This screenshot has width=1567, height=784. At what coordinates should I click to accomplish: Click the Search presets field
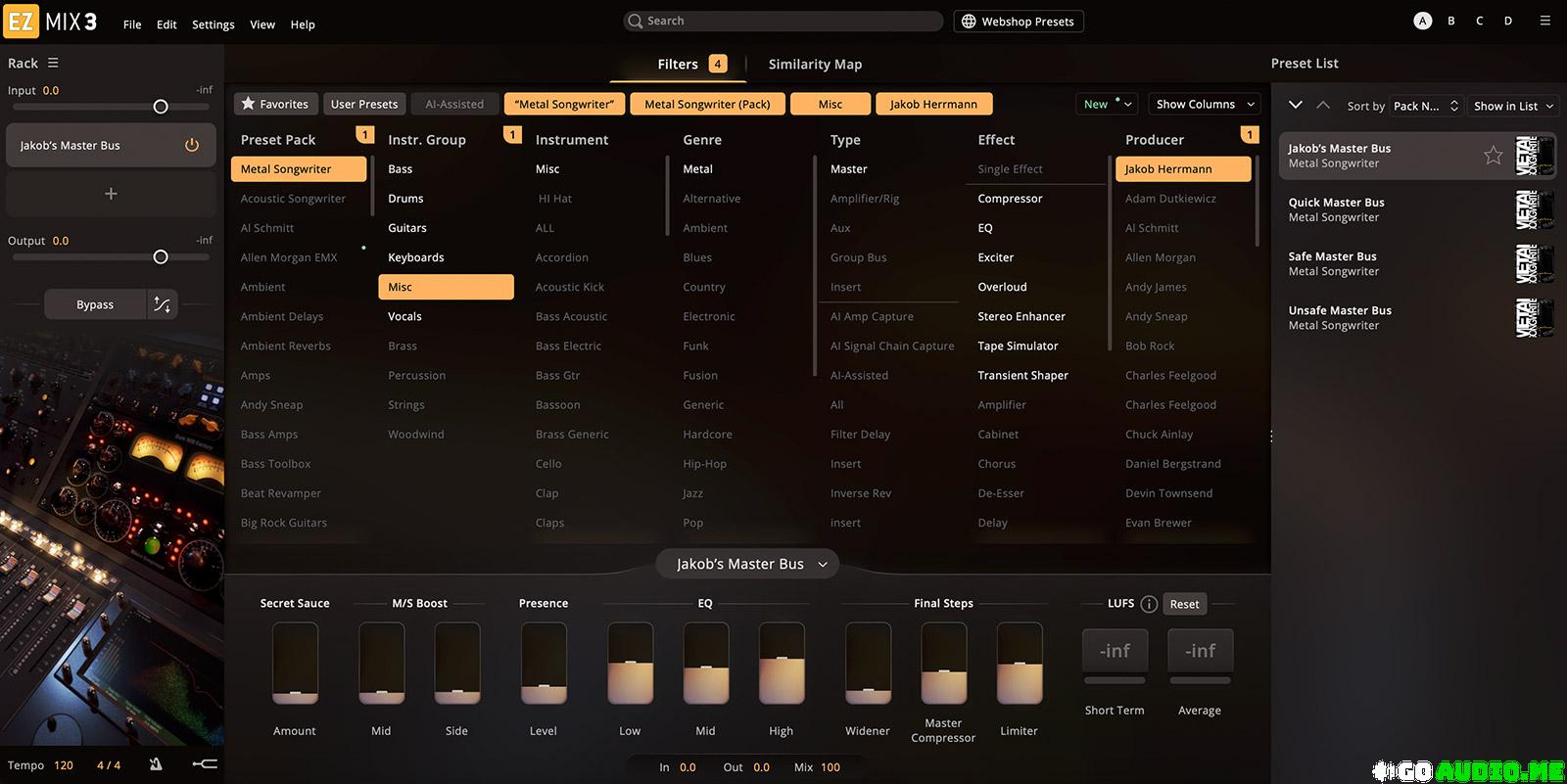pos(783,21)
